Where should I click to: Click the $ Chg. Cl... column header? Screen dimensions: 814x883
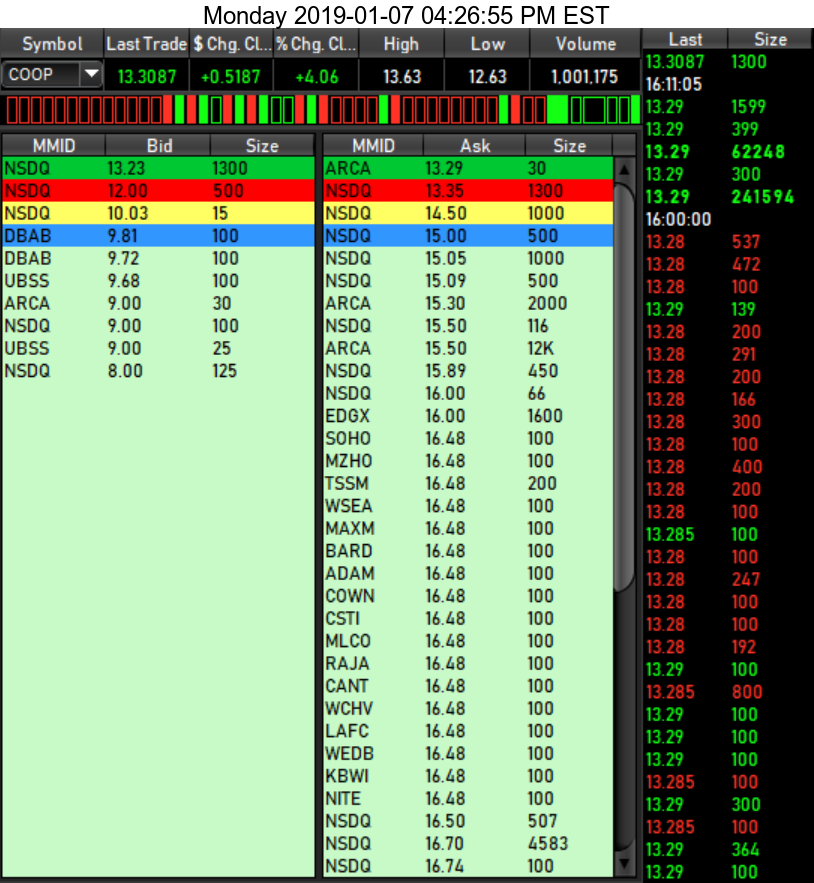[x=232, y=44]
